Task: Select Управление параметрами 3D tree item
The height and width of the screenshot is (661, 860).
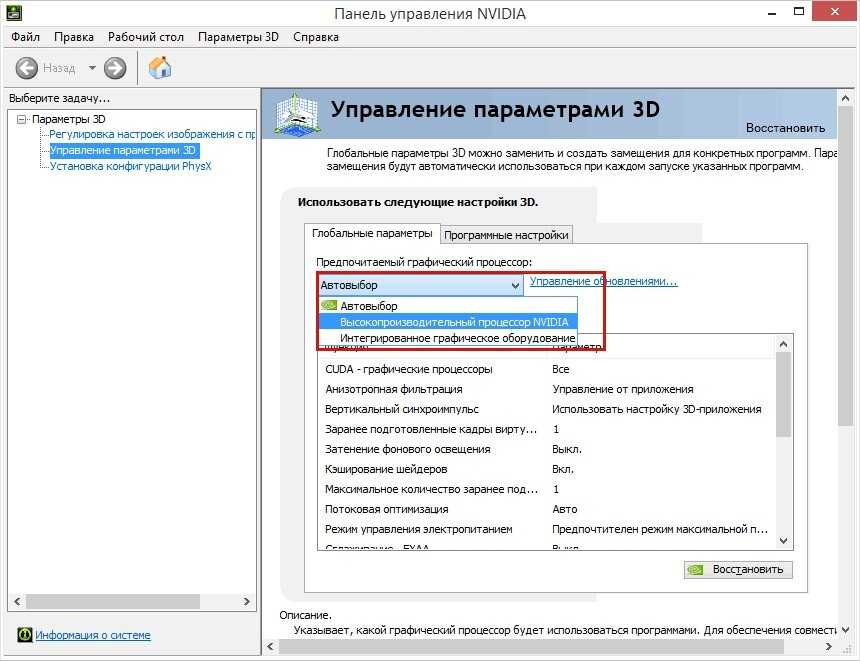Action: [123, 150]
